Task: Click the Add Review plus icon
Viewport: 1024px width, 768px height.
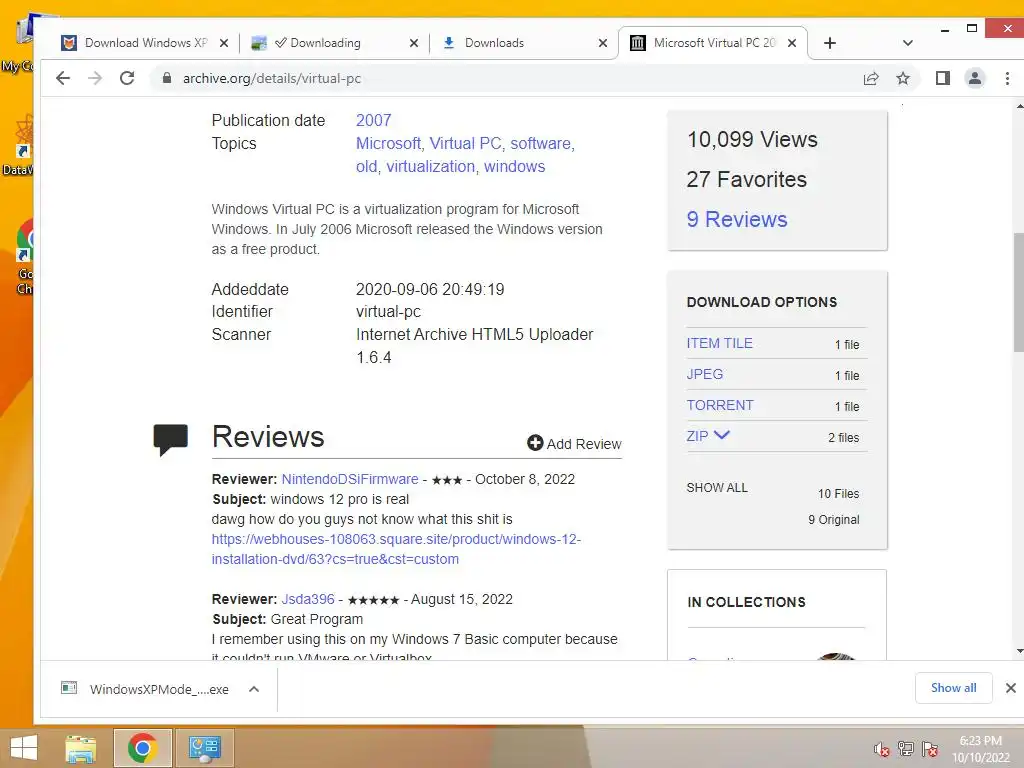Action: tap(535, 443)
